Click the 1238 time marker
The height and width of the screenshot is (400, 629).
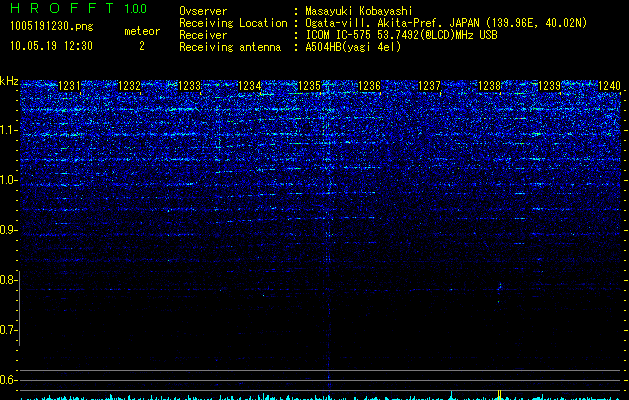(x=489, y=86)
